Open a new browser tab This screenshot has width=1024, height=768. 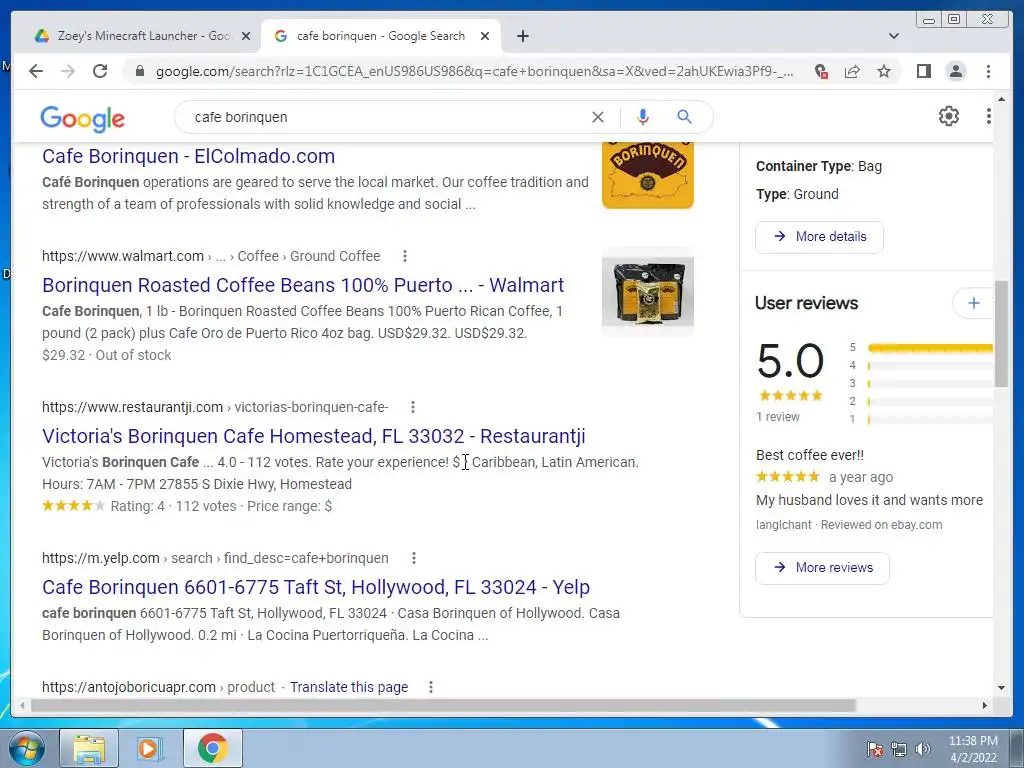point(522,36)
